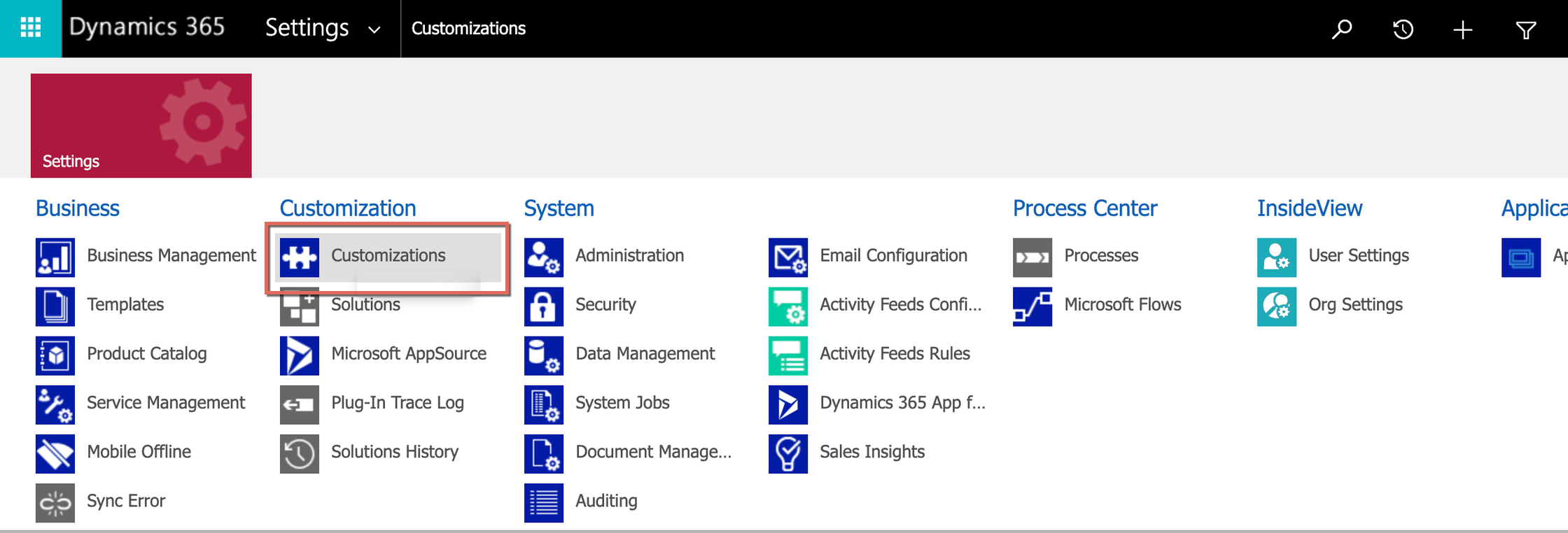Open Processes link
This screenshot has height=533, width=1568.
1101,255
